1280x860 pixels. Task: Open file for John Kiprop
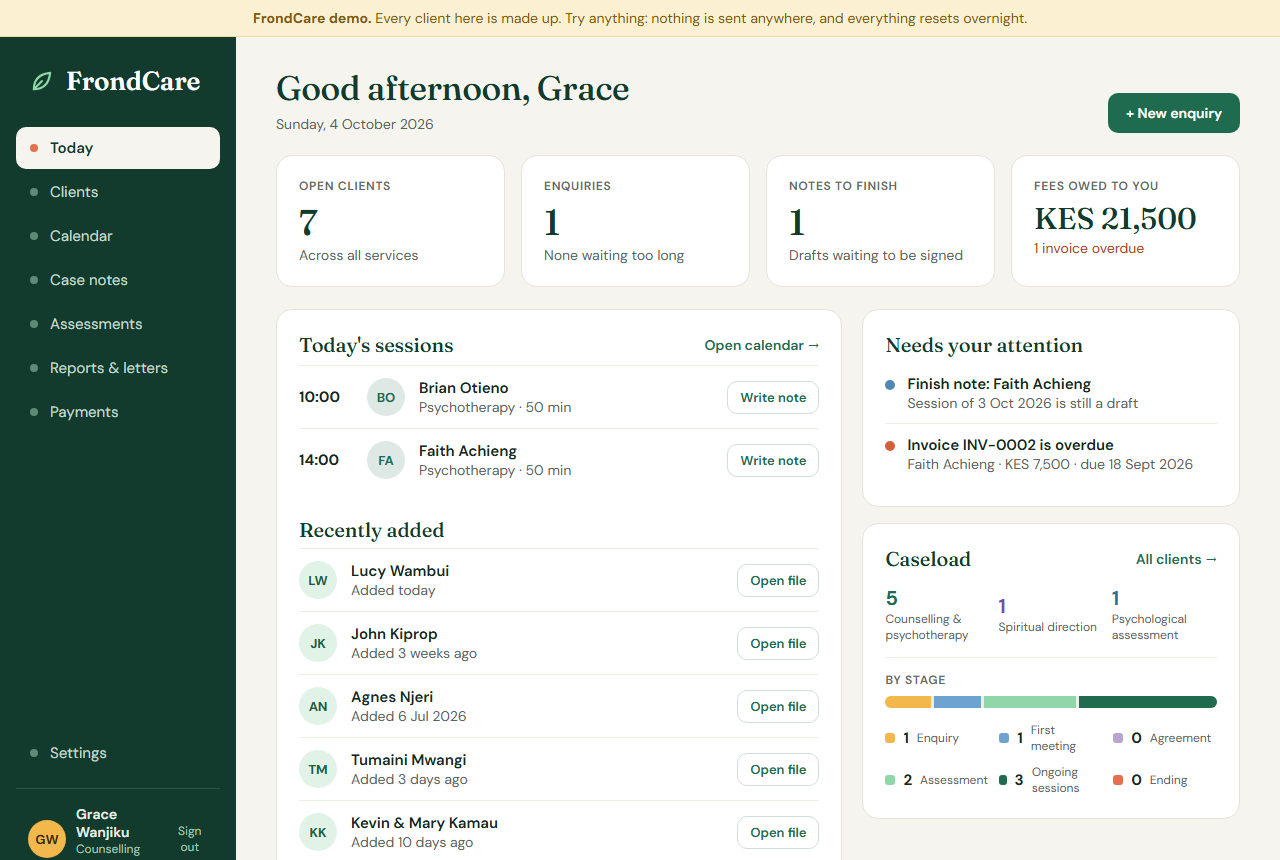(x=778, y=643)
